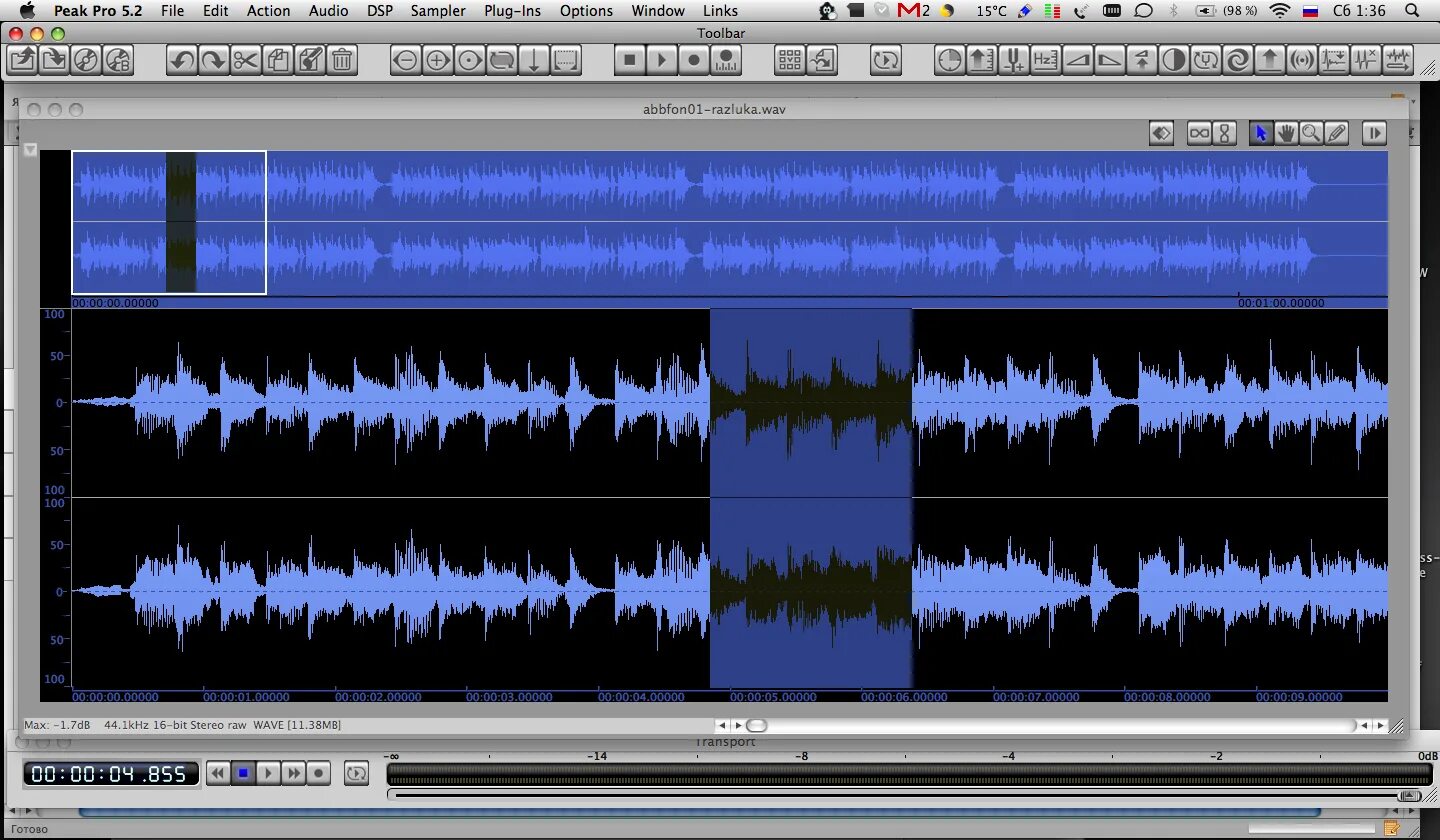Click the Fade Out ramp icon

pos(1109,60)
